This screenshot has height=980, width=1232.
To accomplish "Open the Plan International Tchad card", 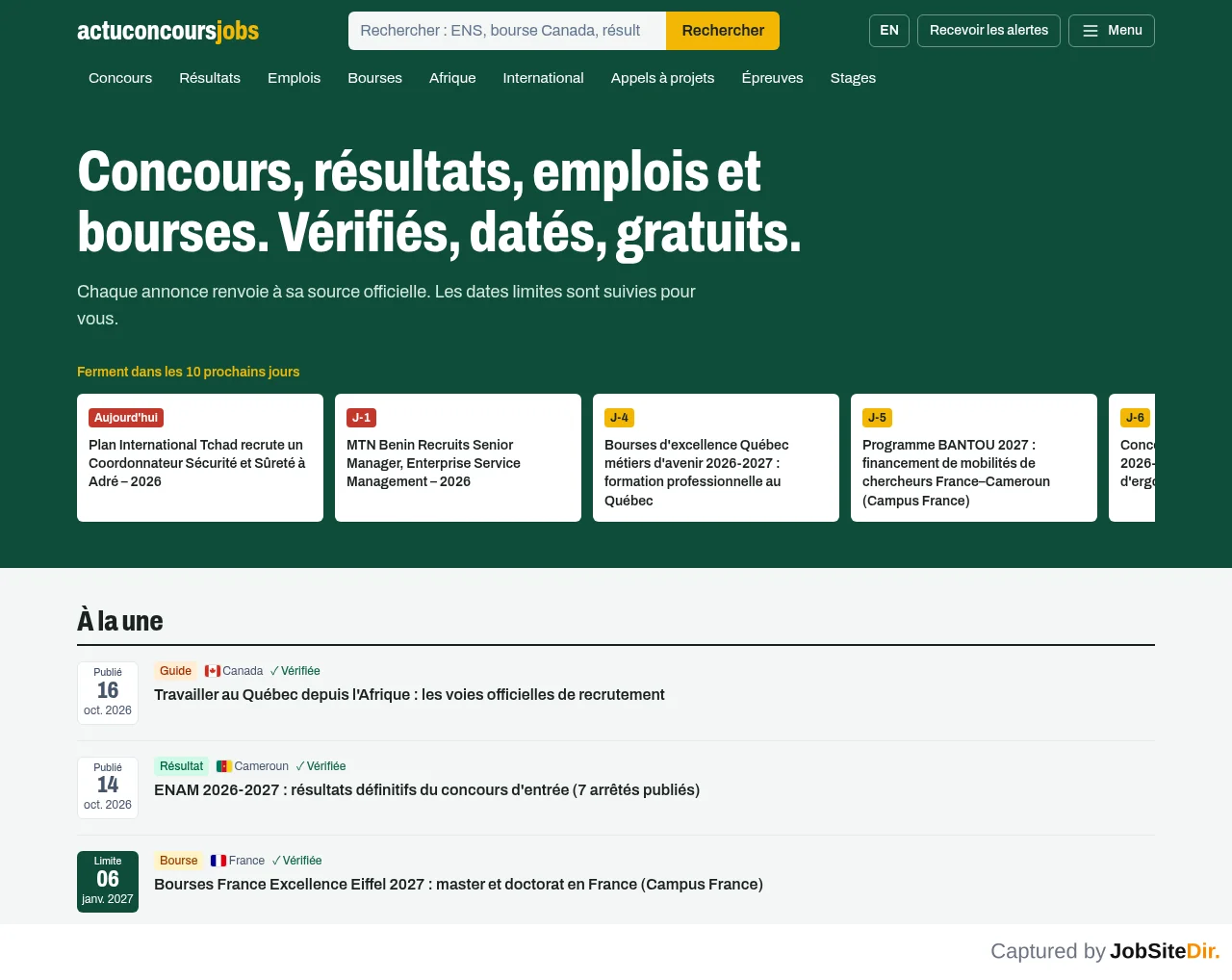I will click(x=200, y=458).
